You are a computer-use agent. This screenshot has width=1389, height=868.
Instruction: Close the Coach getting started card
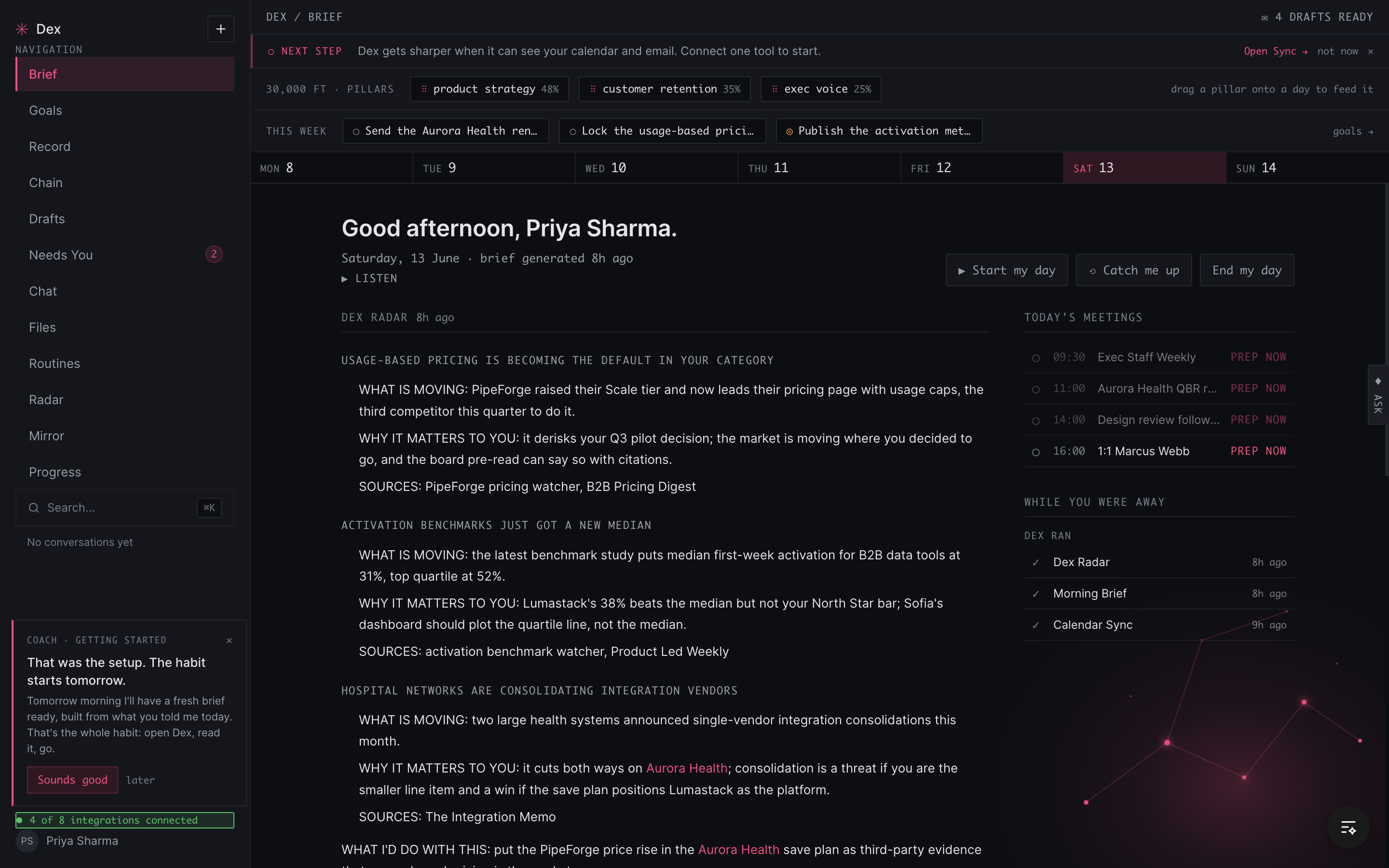[x=229, y=640]
